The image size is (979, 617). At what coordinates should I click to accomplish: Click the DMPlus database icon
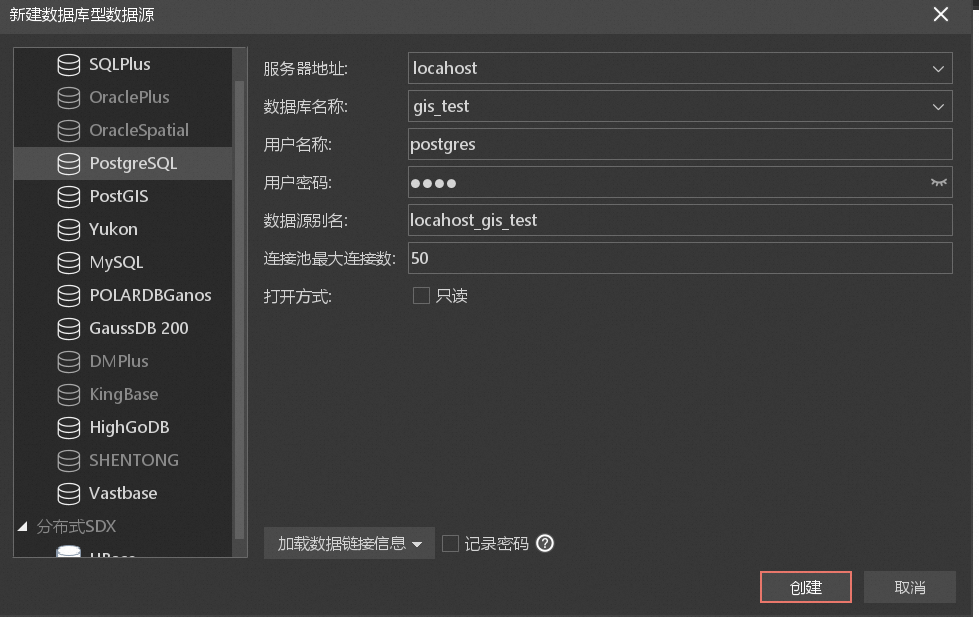click(69, 362)
